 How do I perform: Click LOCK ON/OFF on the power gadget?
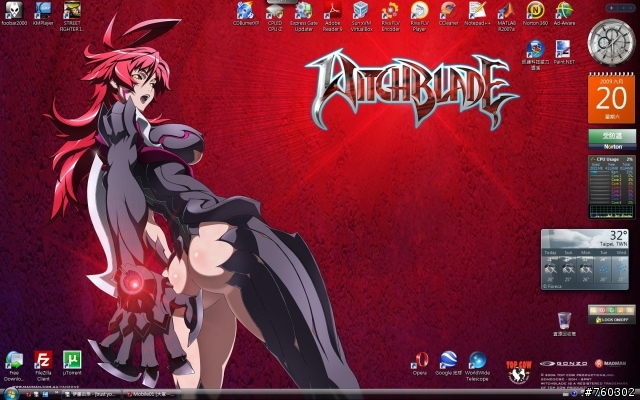[612, 320]
